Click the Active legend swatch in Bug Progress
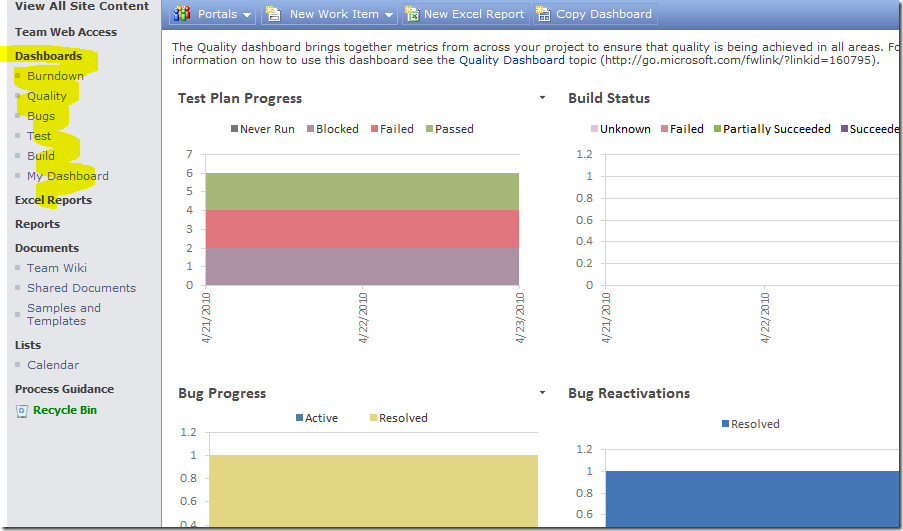The width and height of the screenshot is (903, 531). click(299, 418)
